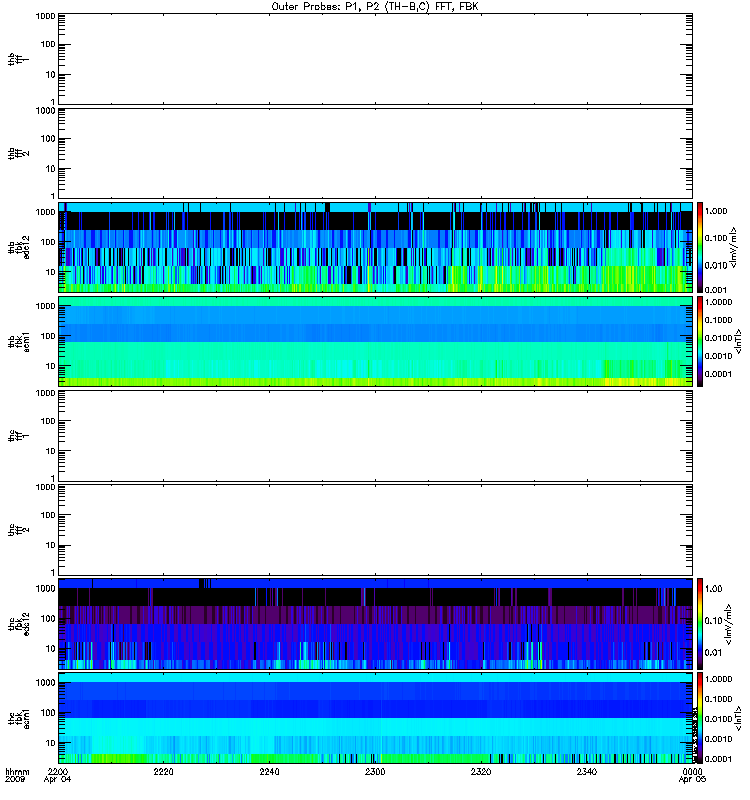The image size is (750, 800).
Task: Click the '<|mV/m|>' unit label beside thb edc12 color bar
Action: (x=734, y=247)
